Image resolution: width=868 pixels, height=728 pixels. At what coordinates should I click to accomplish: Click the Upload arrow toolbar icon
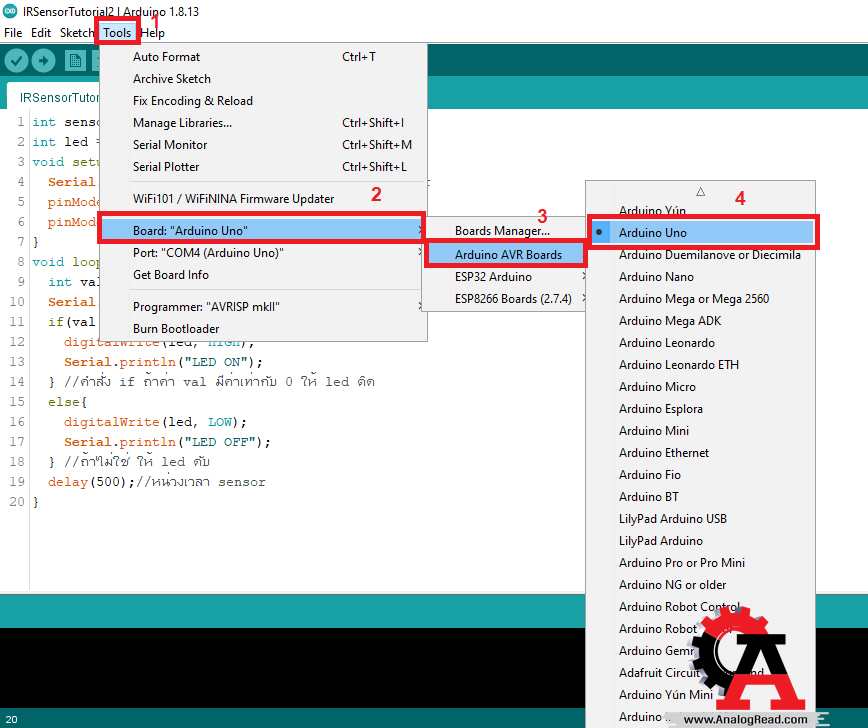coord(44,60)
